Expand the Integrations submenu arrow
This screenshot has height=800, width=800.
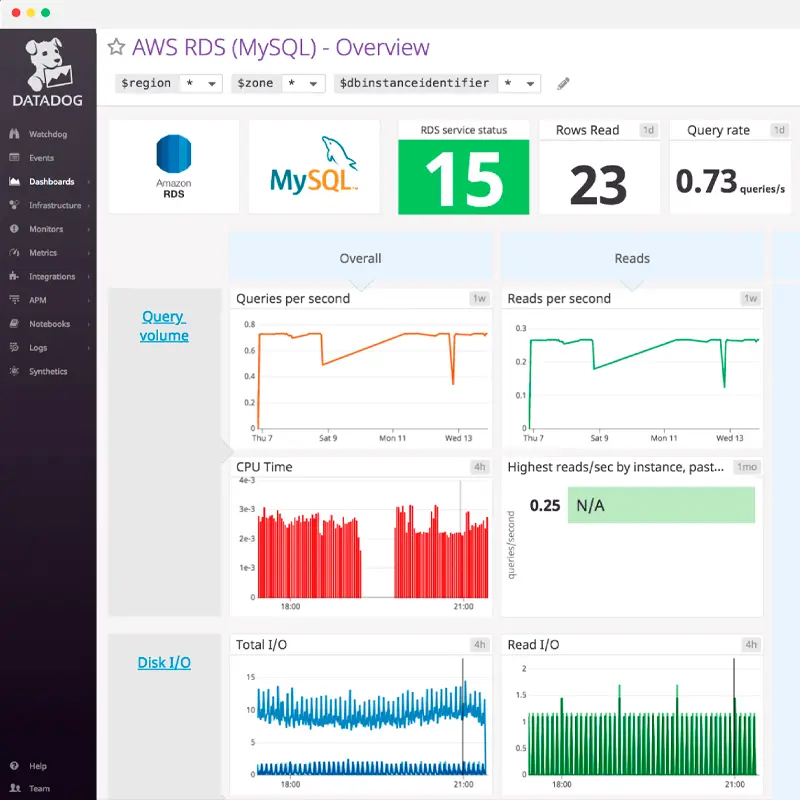click(89, 277)
